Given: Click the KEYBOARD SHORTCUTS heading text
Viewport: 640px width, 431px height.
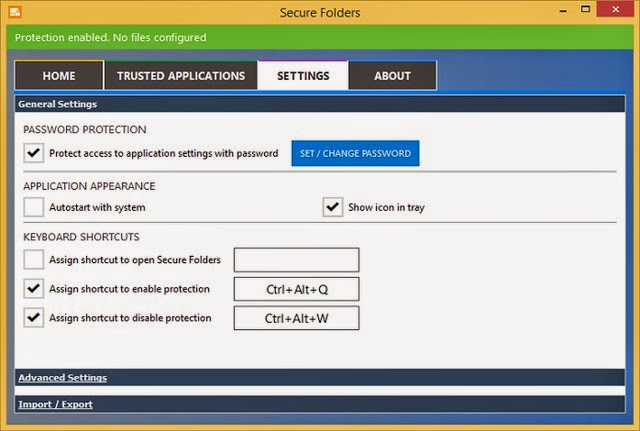Looking at the screenshot, I should pos(81,237).
